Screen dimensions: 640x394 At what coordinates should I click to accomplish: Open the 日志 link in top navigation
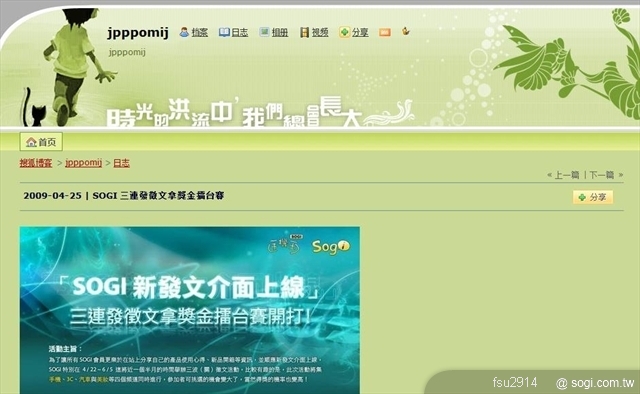click(x=240, y=32)
